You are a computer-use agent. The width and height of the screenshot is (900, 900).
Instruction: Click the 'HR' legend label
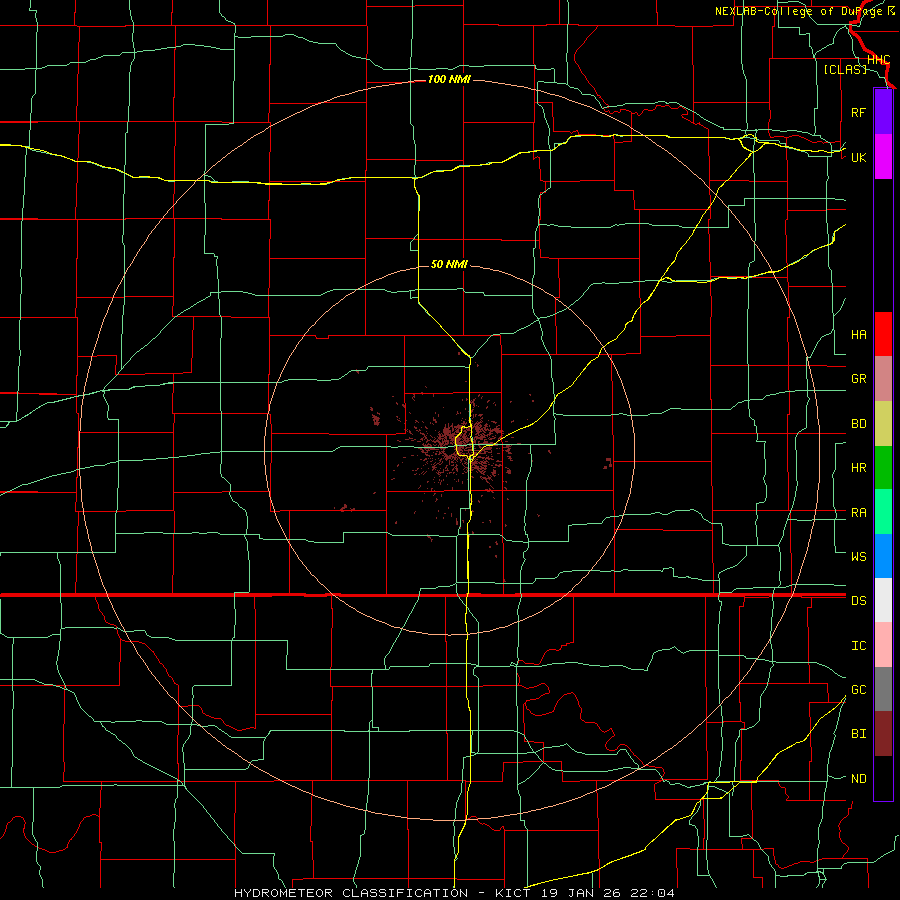[858, 468]
